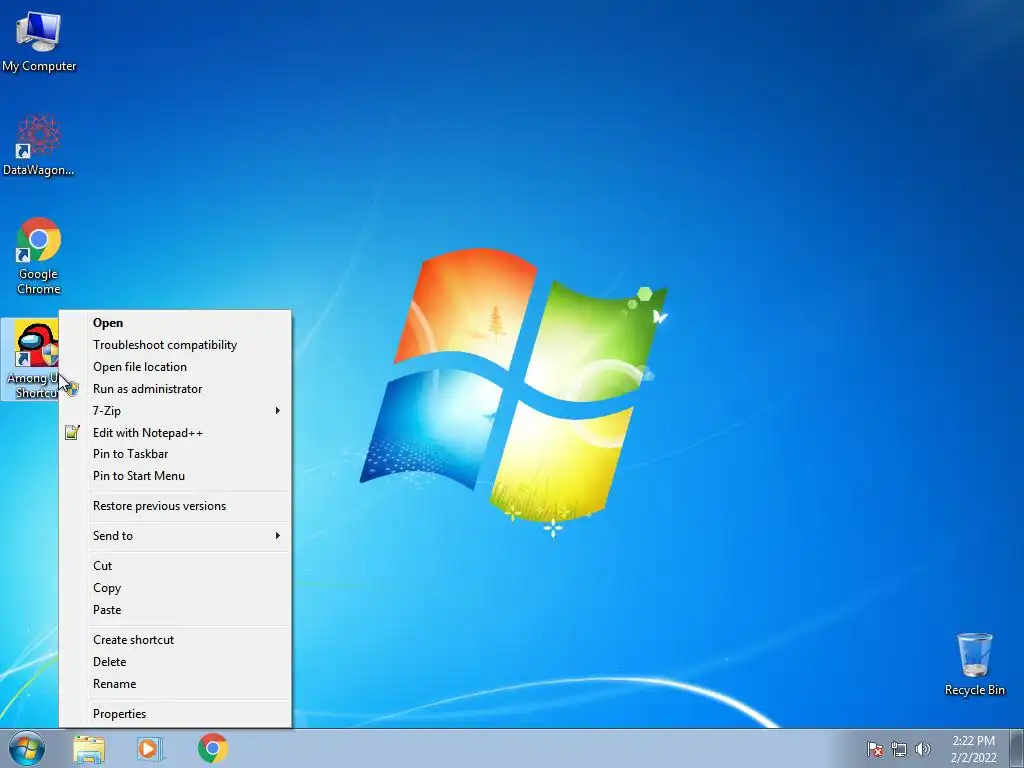Select Create shortcut
Screen dimensions: 1024x768
[x=175, y=640]
